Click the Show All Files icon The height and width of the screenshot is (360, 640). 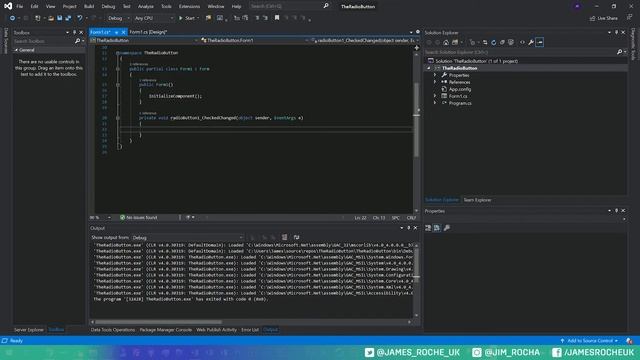coord(511,42)
